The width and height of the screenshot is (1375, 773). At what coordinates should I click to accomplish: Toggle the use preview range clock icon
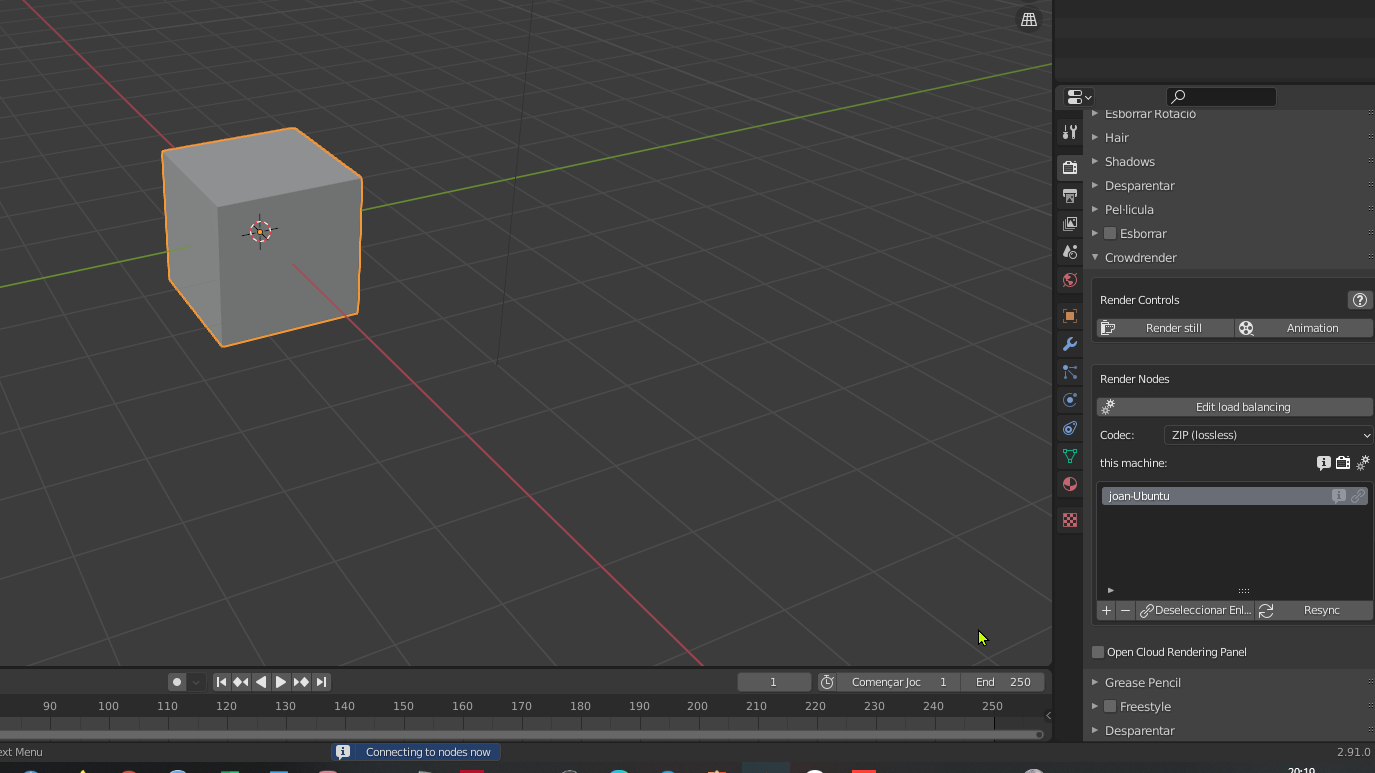827,682
